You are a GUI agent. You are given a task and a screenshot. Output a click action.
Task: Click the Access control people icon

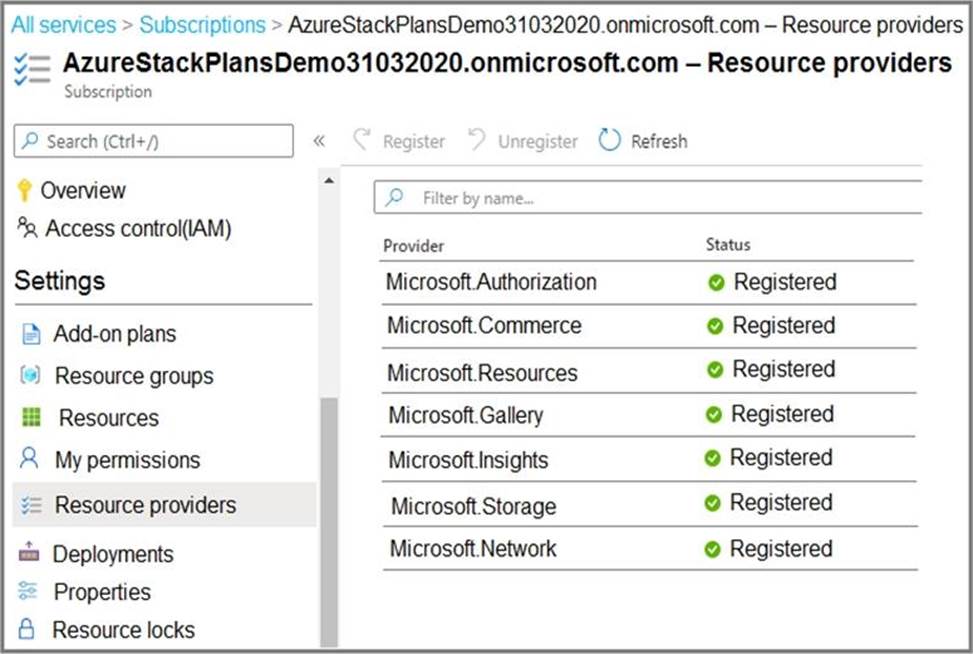27,227
